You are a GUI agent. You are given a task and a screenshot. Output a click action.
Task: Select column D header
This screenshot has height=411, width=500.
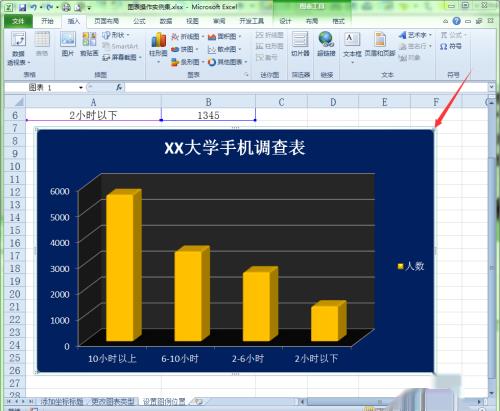(x=333, y=102)
